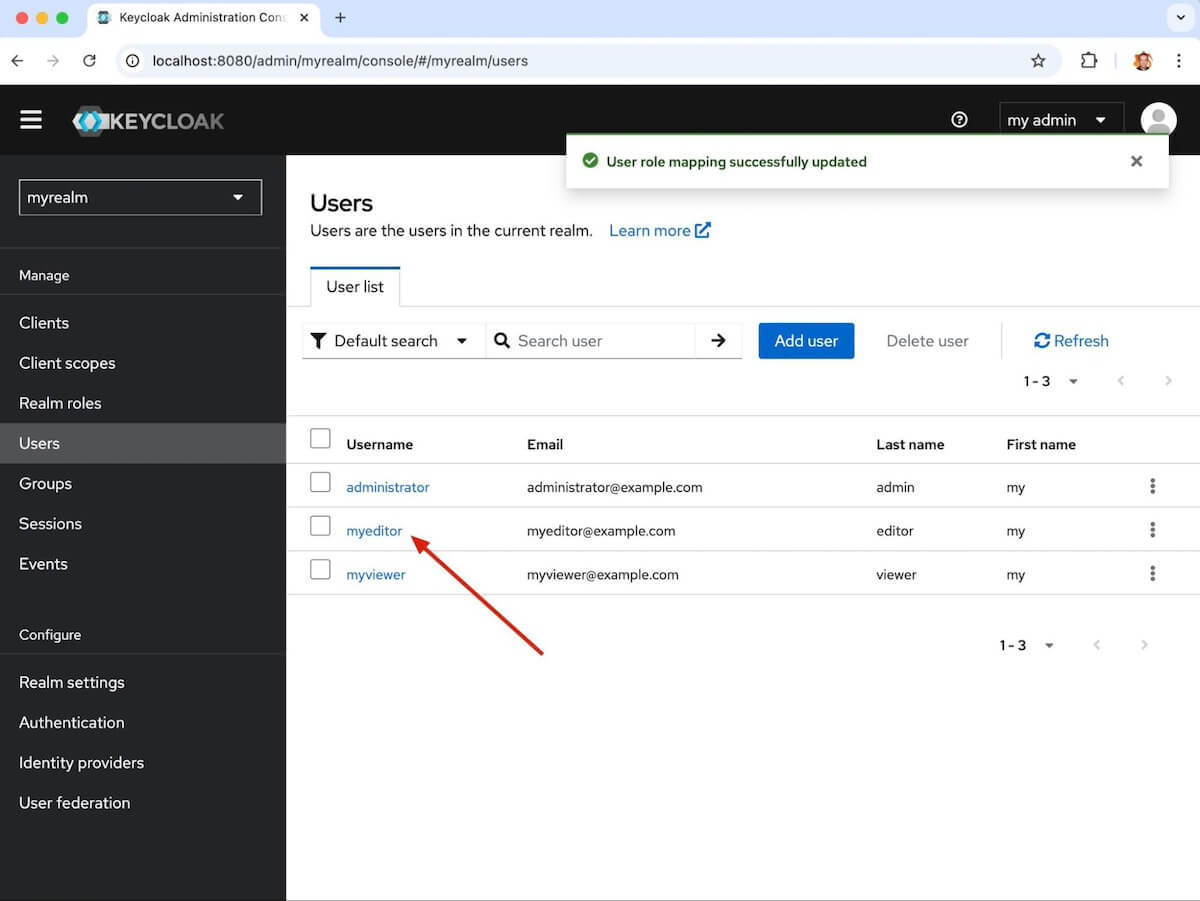Open the hamburger navigation menu
Image resolution: width=1200 pixels, height=901 pixels.
coord(31,120)
